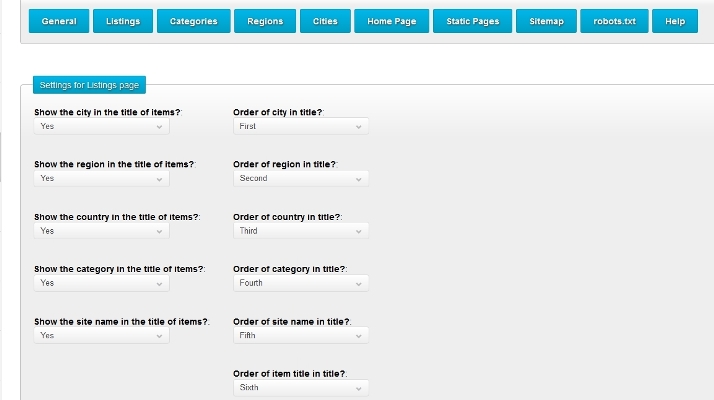Click the Settings for Listings page heading
Viewport: 714px width, 400px height.
click(x=89, y=85)
